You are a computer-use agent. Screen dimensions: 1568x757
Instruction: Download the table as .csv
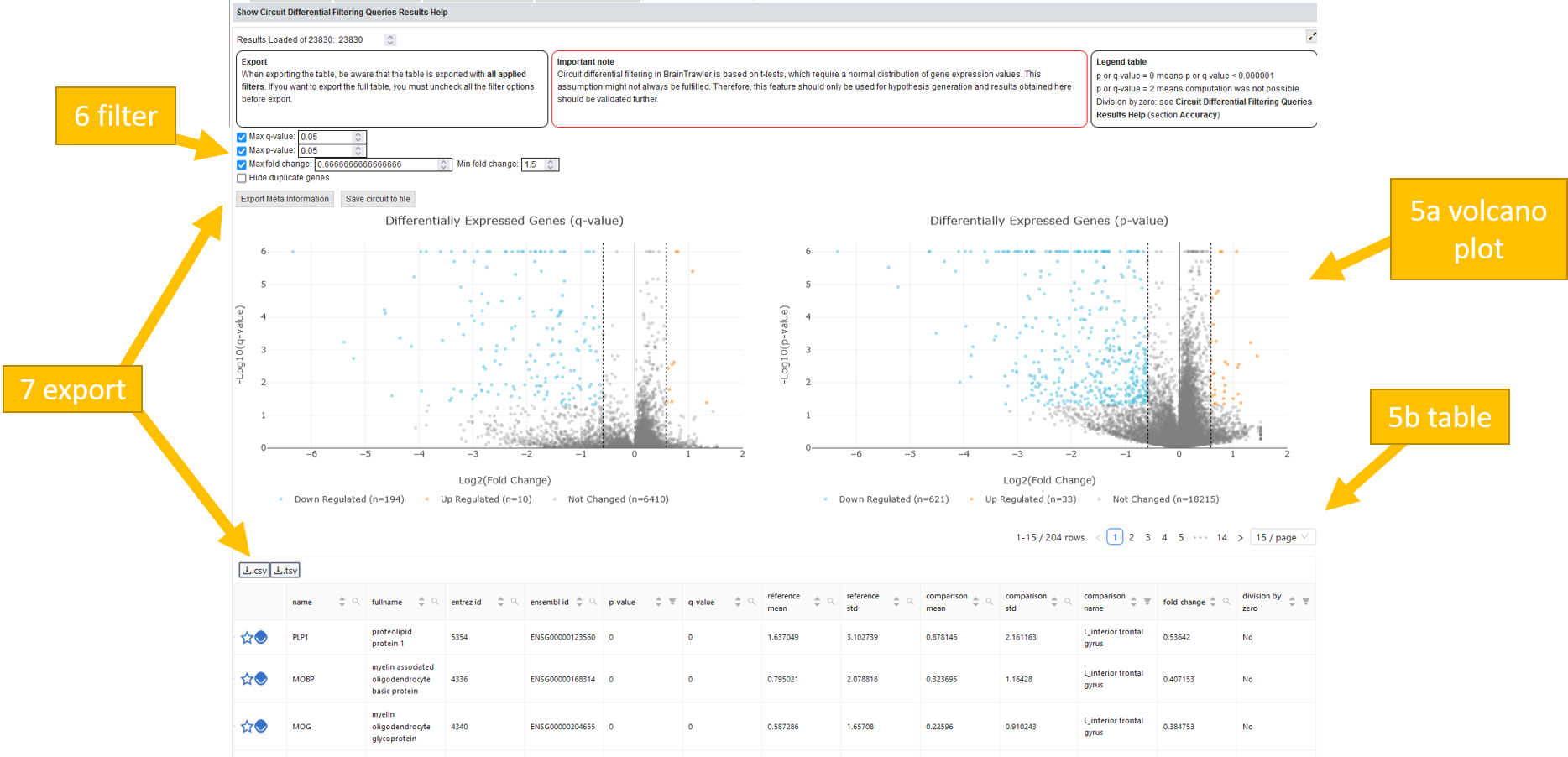(x=254, y=571)
